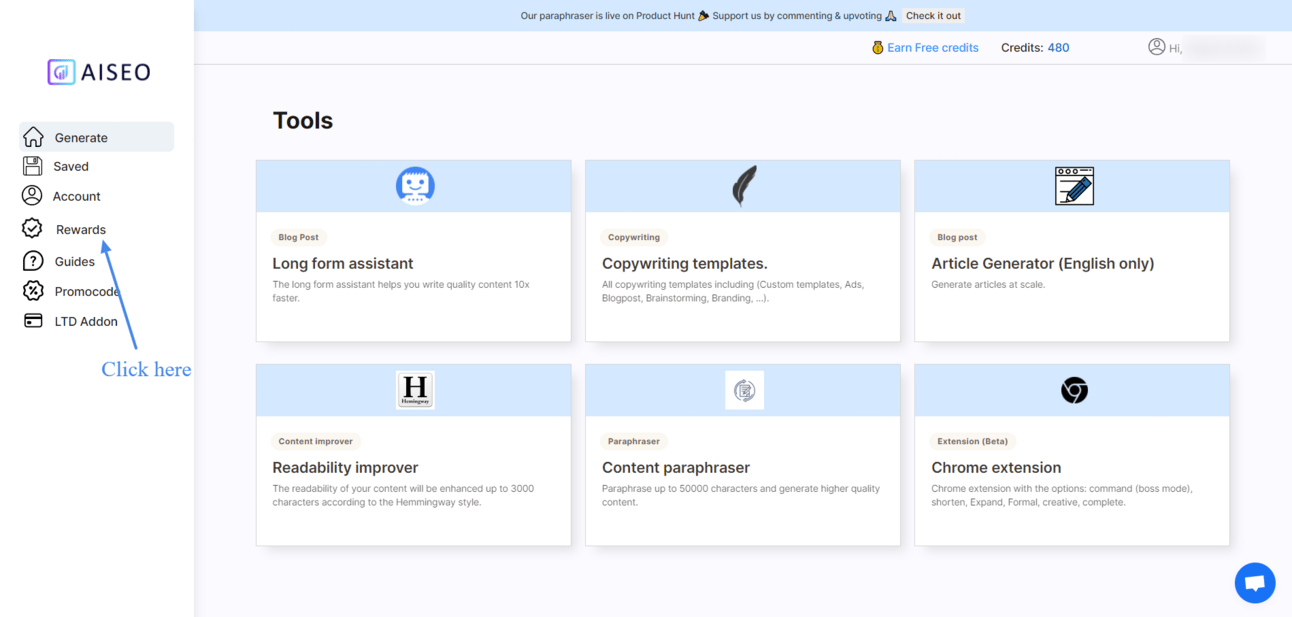Click the AISEO logo at top of sidebar

pyautogui.click(x=97, y=71)
